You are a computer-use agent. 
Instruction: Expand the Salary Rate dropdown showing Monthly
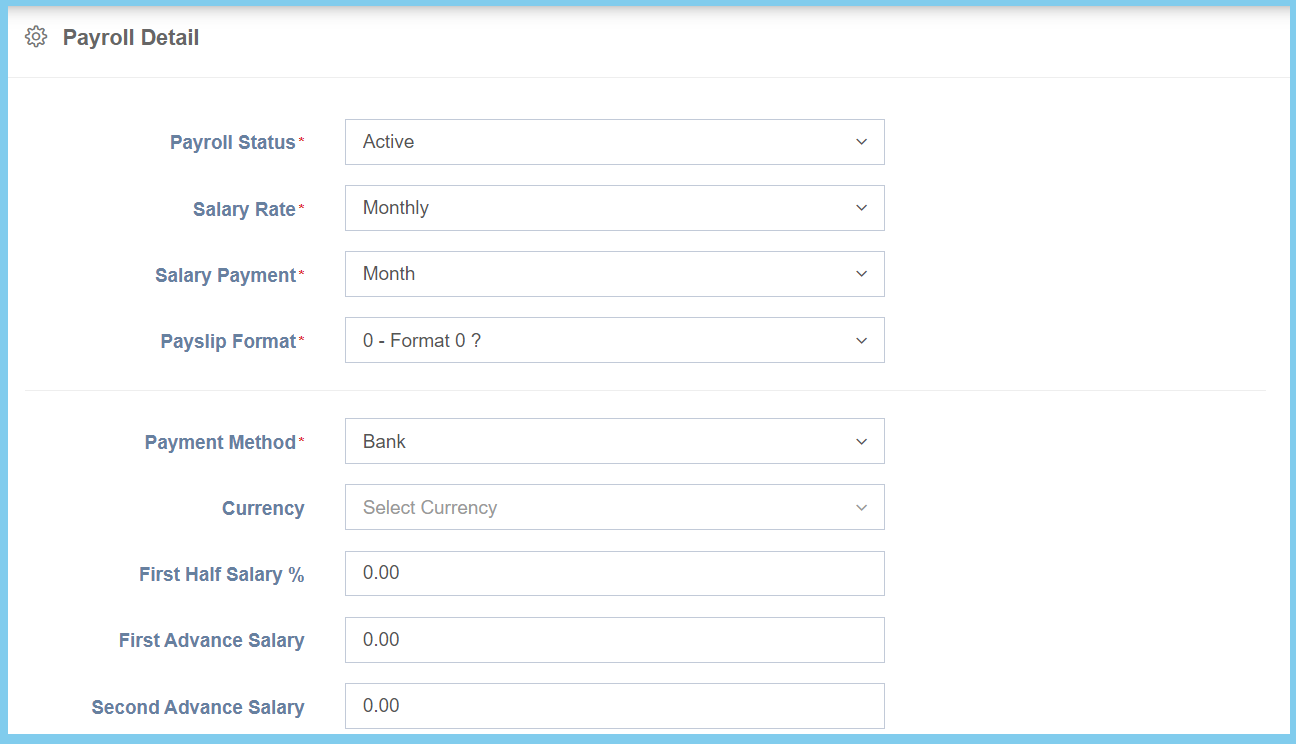click(614, 208)
